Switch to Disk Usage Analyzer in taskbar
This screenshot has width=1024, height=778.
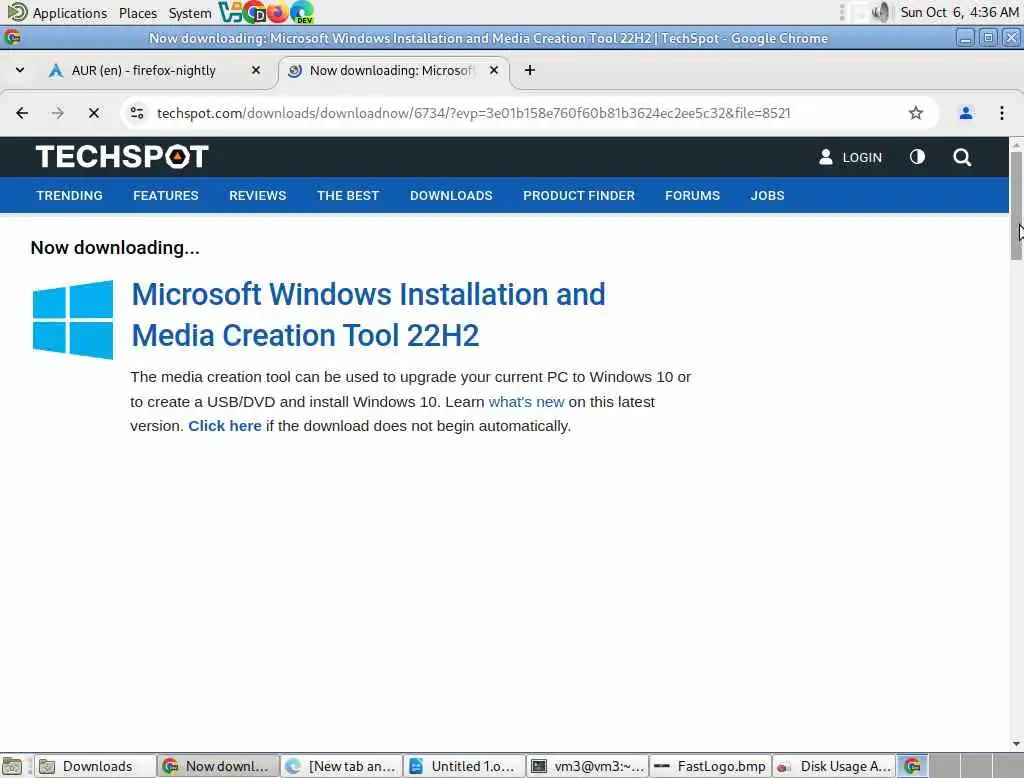coord(833,766)
